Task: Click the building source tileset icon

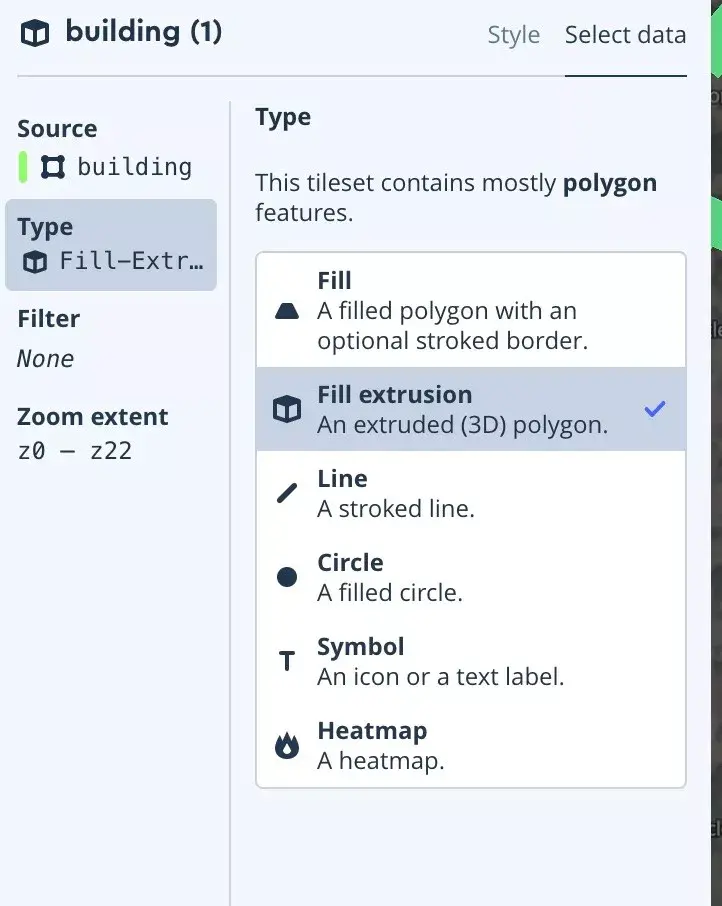Action: pyautogui.click(x=53, y=167)
